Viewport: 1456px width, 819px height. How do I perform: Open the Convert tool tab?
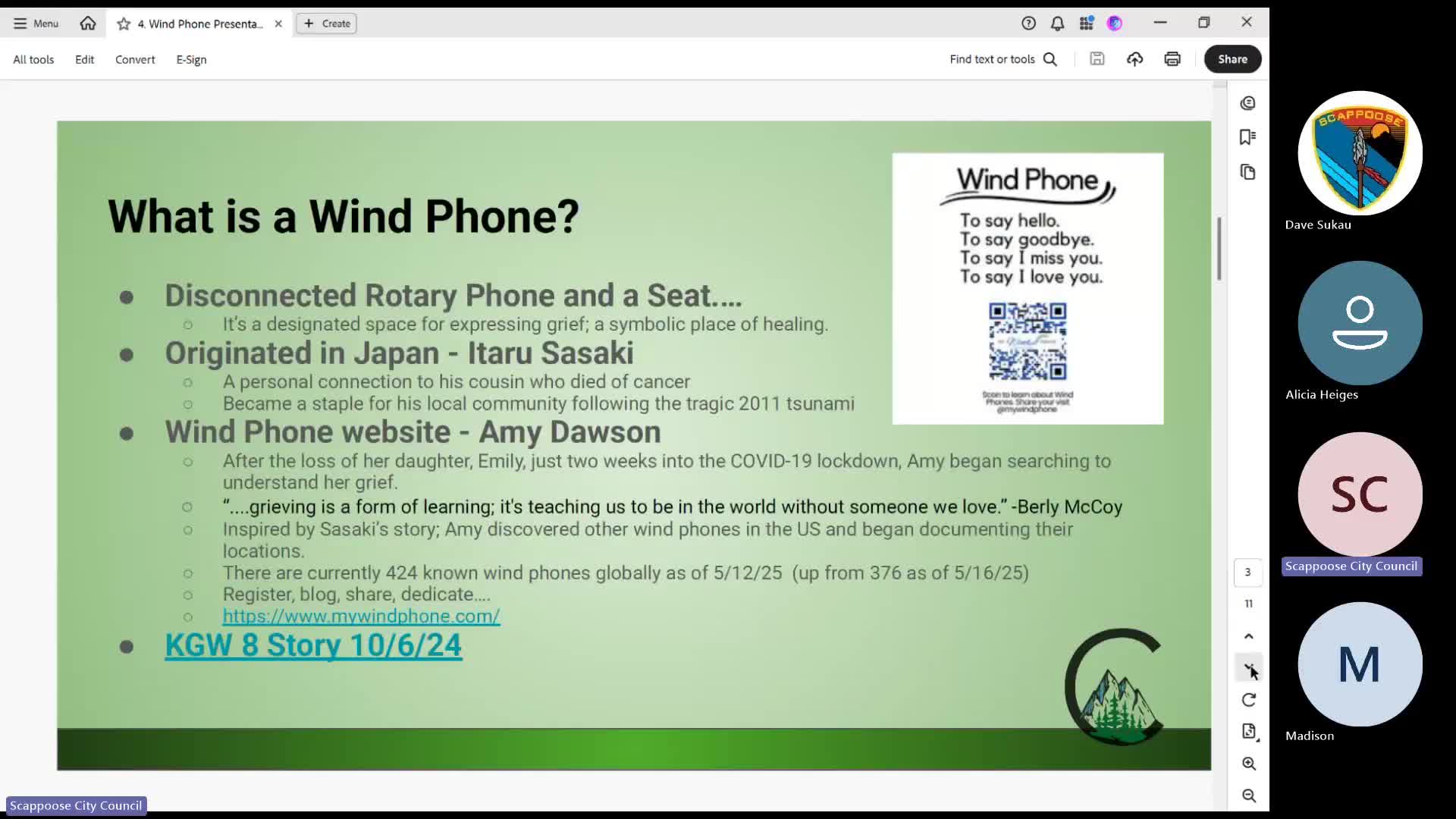click(x=135, y=59)
